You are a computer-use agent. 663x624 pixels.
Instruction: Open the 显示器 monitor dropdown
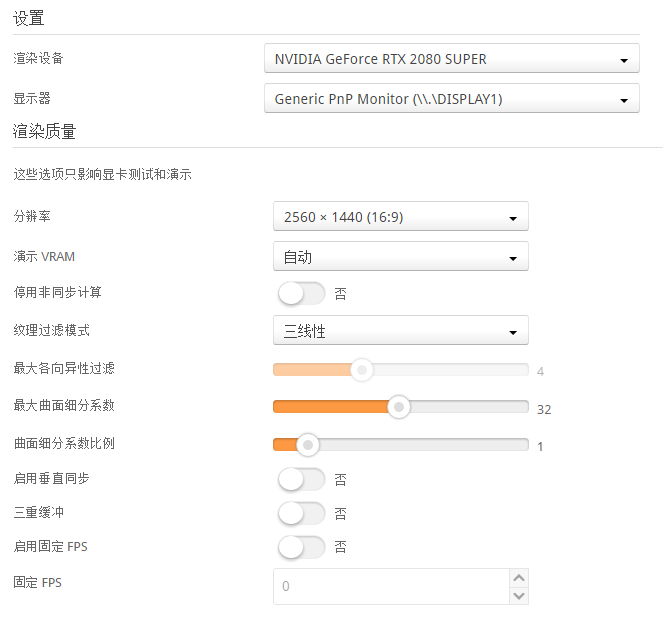[450, 99]
